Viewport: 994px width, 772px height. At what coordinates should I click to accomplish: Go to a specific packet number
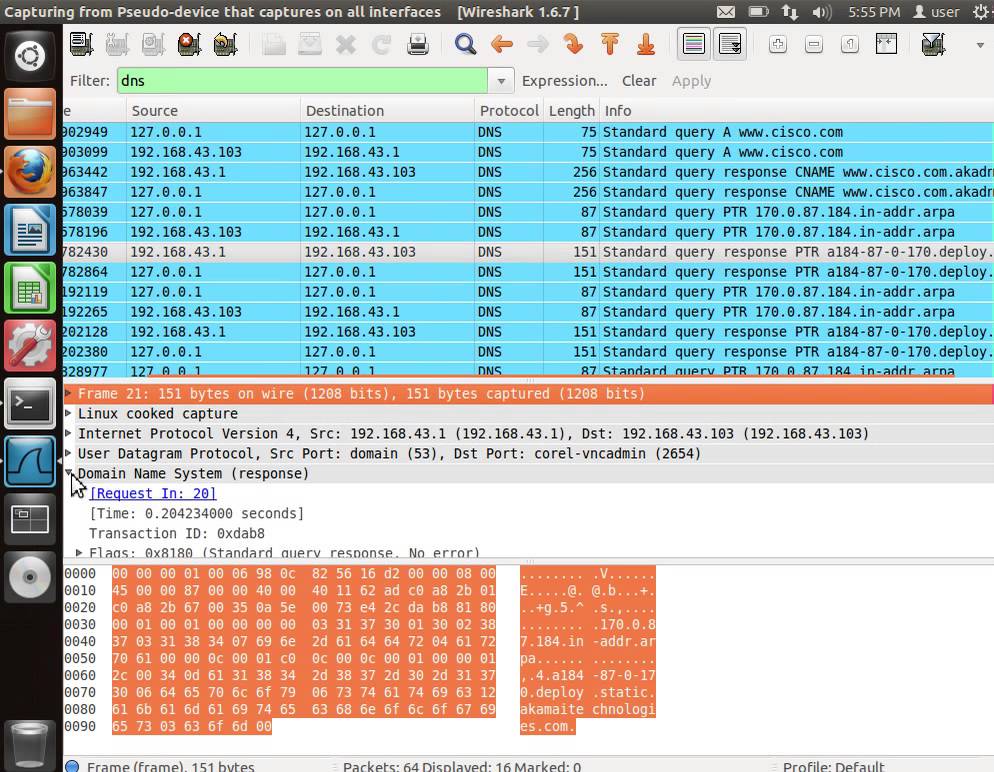pyautogui.click(x=574, y=44)
